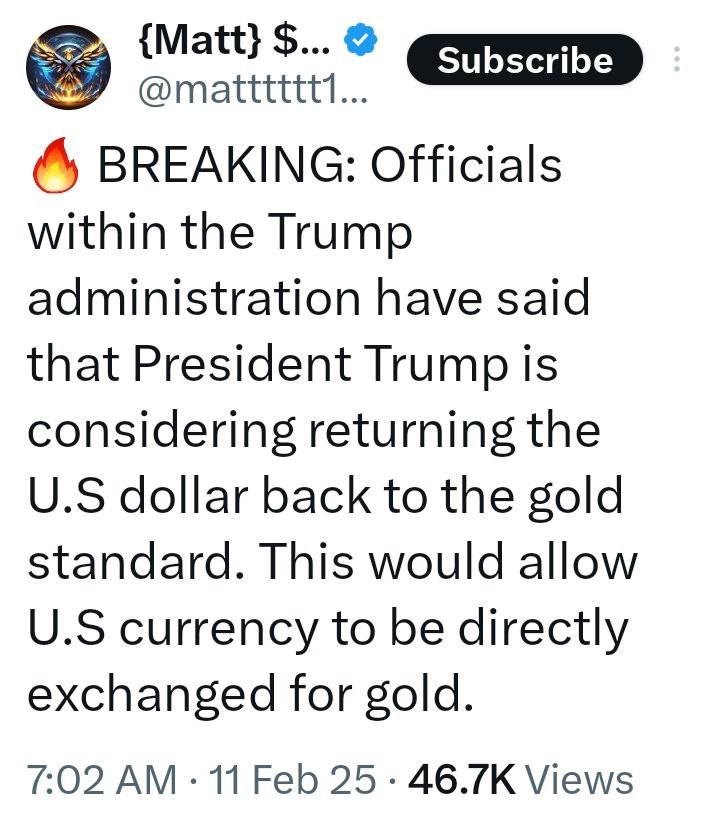Image resolution: width=720 pixels, height=815 pixels.
Task: View the 46.7K views count
Action: [462, 779]
